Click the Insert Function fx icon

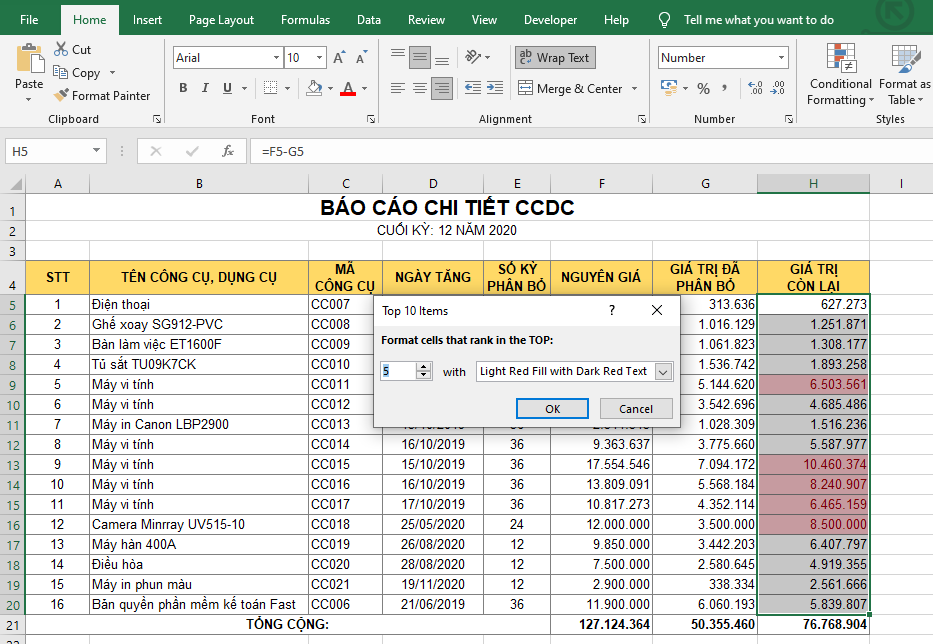tap(228, 151)
